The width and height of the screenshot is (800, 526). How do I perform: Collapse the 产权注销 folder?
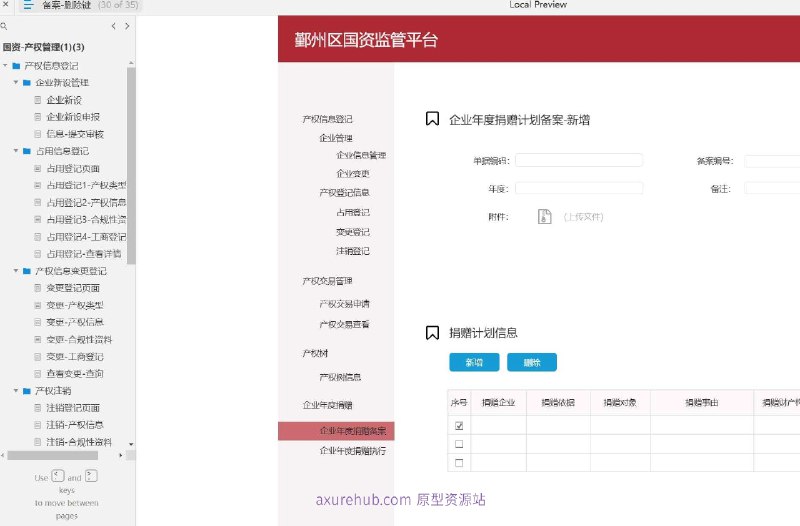(16, 390)
